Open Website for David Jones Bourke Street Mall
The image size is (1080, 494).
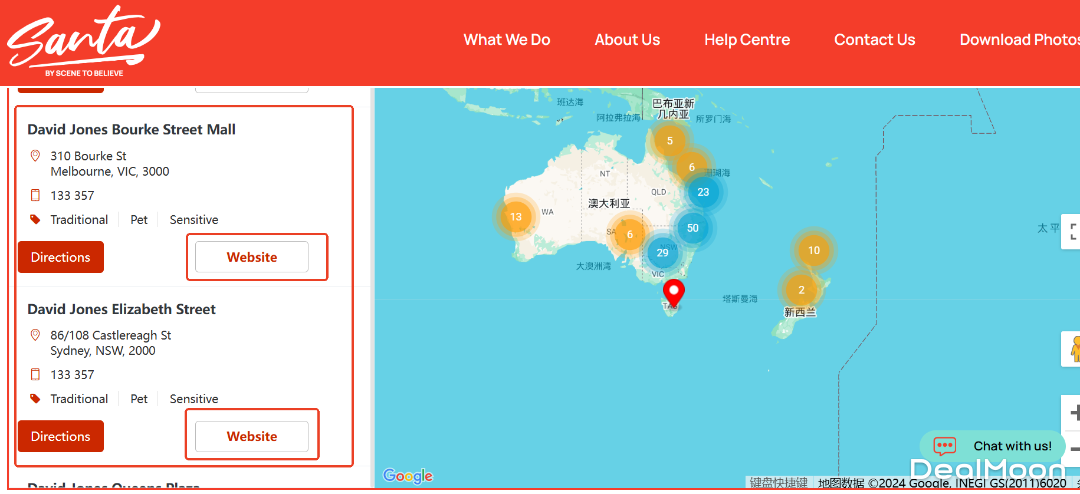click(252, 257)
